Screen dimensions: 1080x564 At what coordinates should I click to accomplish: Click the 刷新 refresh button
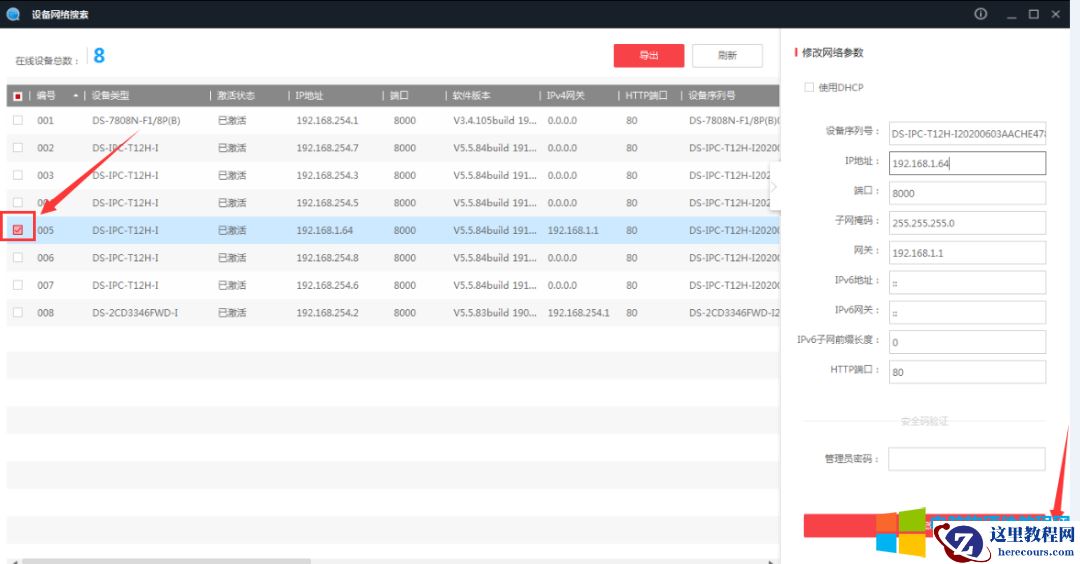[727, 56]
